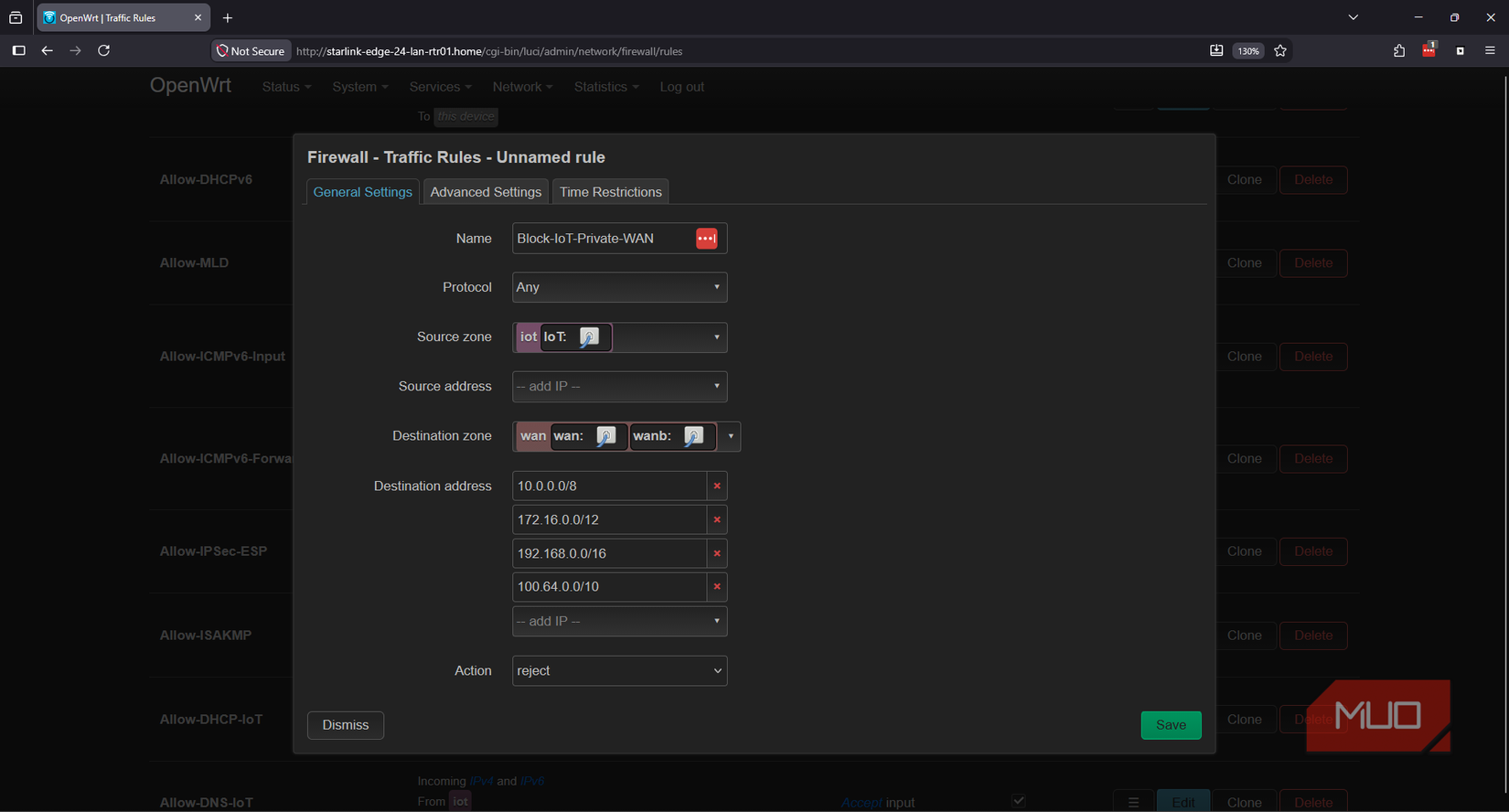Delete the Allow-IPSec-ESP rule

click(x=1313, y=551)
